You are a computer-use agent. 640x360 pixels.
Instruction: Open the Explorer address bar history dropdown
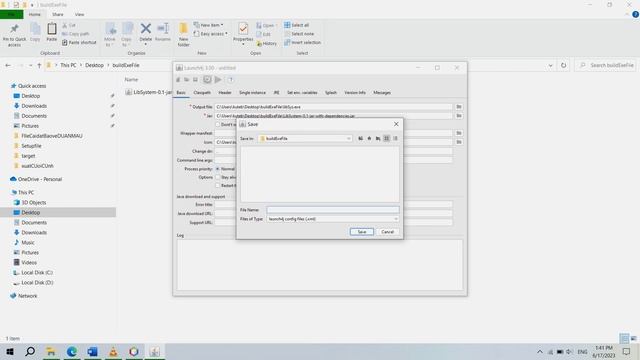(551, 65)
